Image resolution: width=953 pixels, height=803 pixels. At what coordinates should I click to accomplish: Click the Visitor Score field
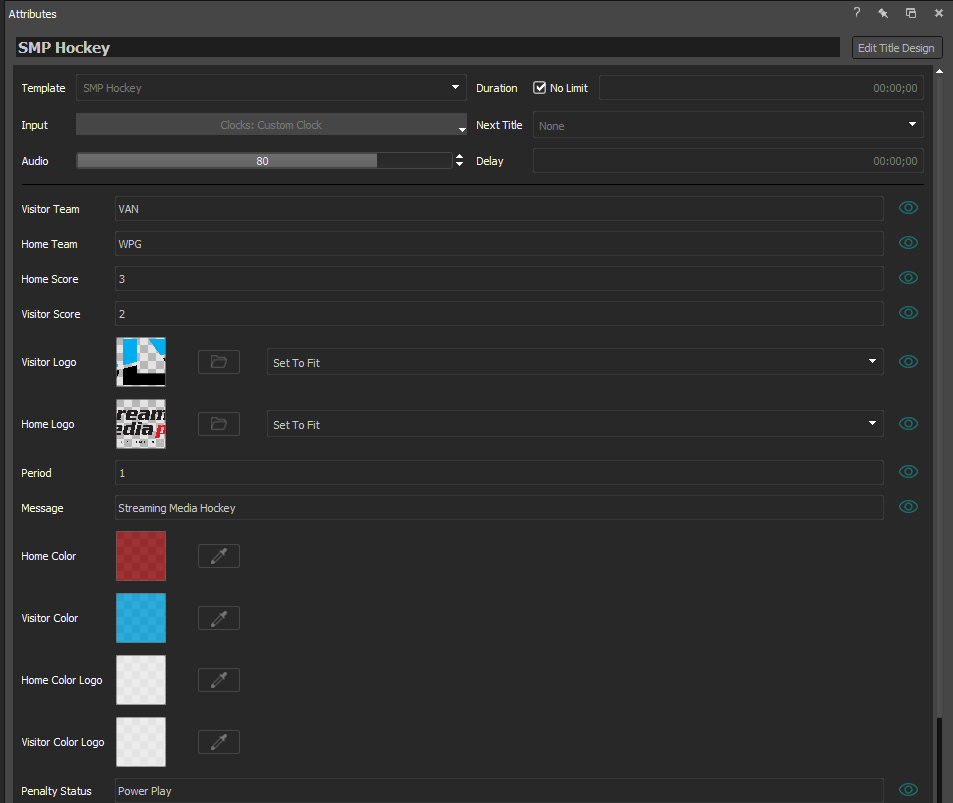pos(499,314)
